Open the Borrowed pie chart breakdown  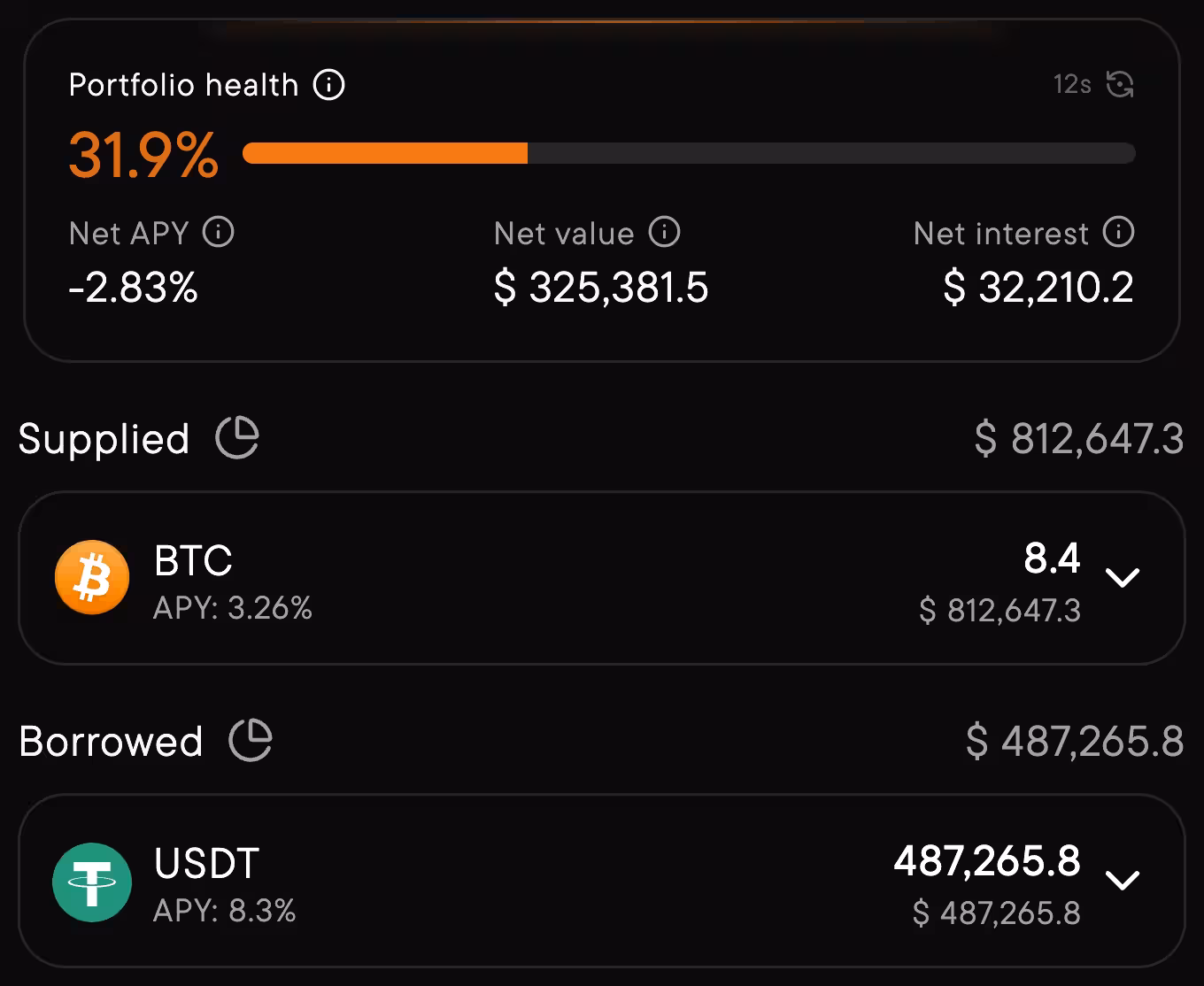pyautogui.click(x=251, y=740)
